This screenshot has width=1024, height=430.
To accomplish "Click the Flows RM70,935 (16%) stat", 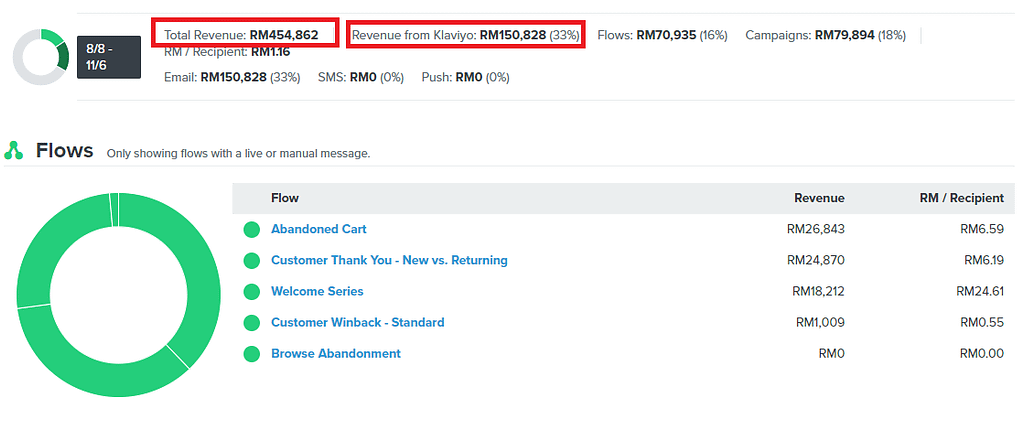I will tap(662, 35).
